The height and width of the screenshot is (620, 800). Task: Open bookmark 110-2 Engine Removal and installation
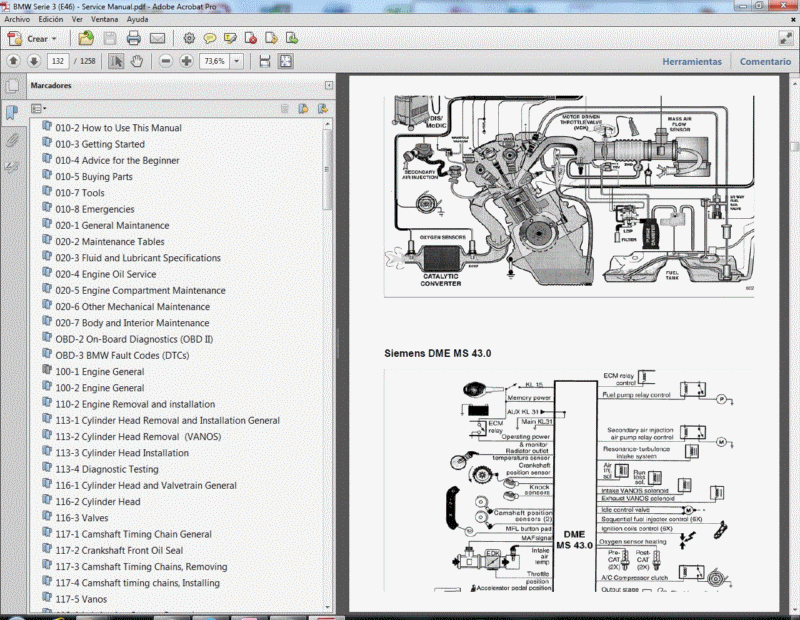coord(135,404)
